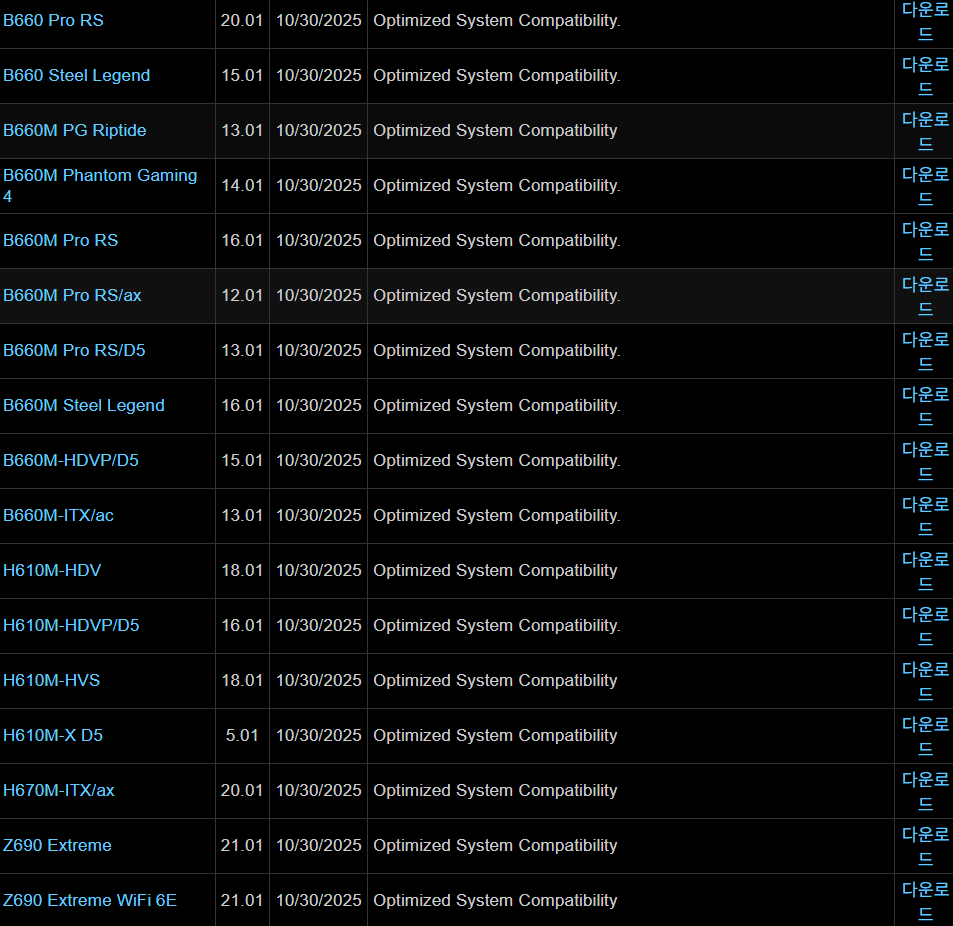This screenshot has width=953, height=926.
Task: Open the B660 Steel Legend link
Action: click(77, 75)
